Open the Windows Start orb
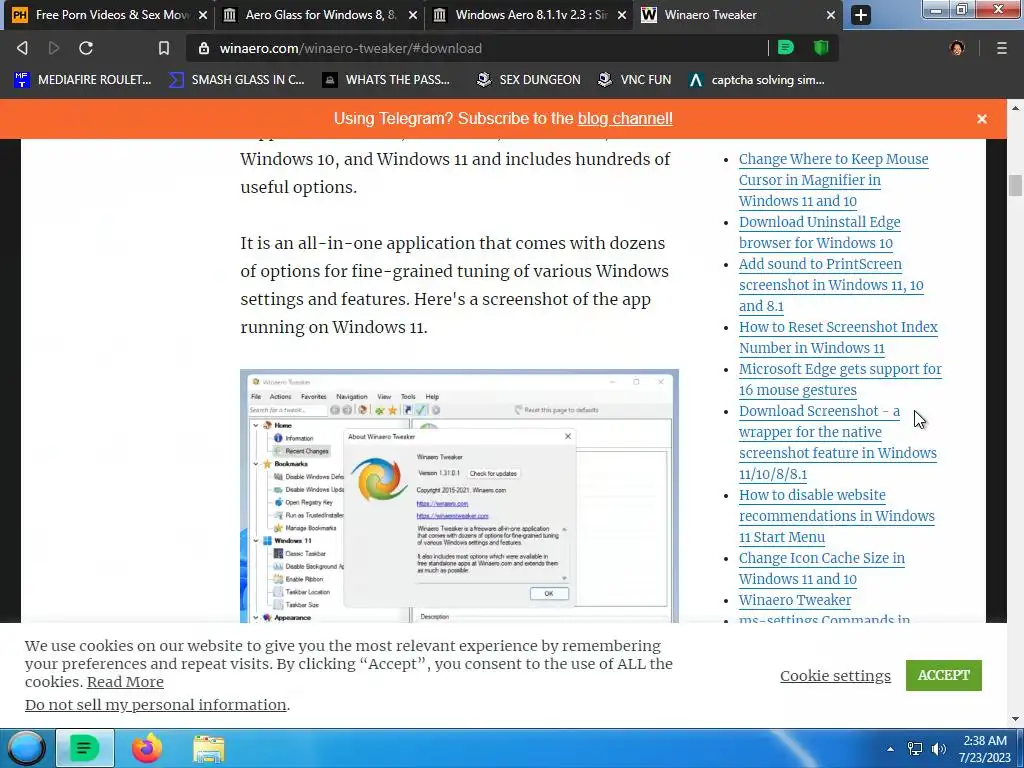The image size is (1024, 768). coord(26,748)
